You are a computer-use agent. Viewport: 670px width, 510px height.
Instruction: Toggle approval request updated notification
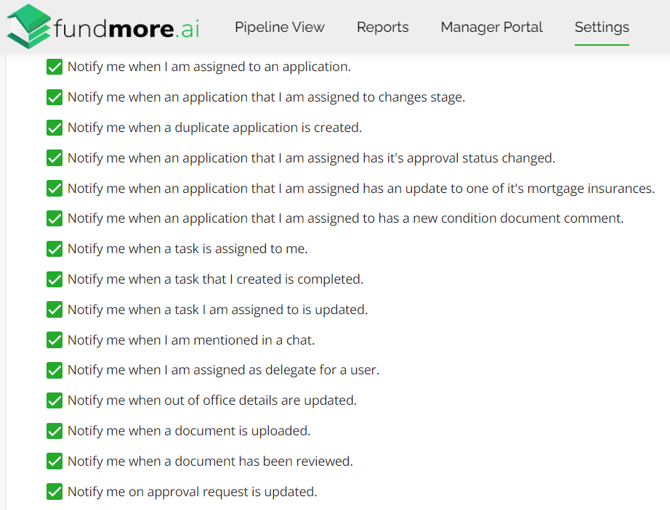[55, 491]
